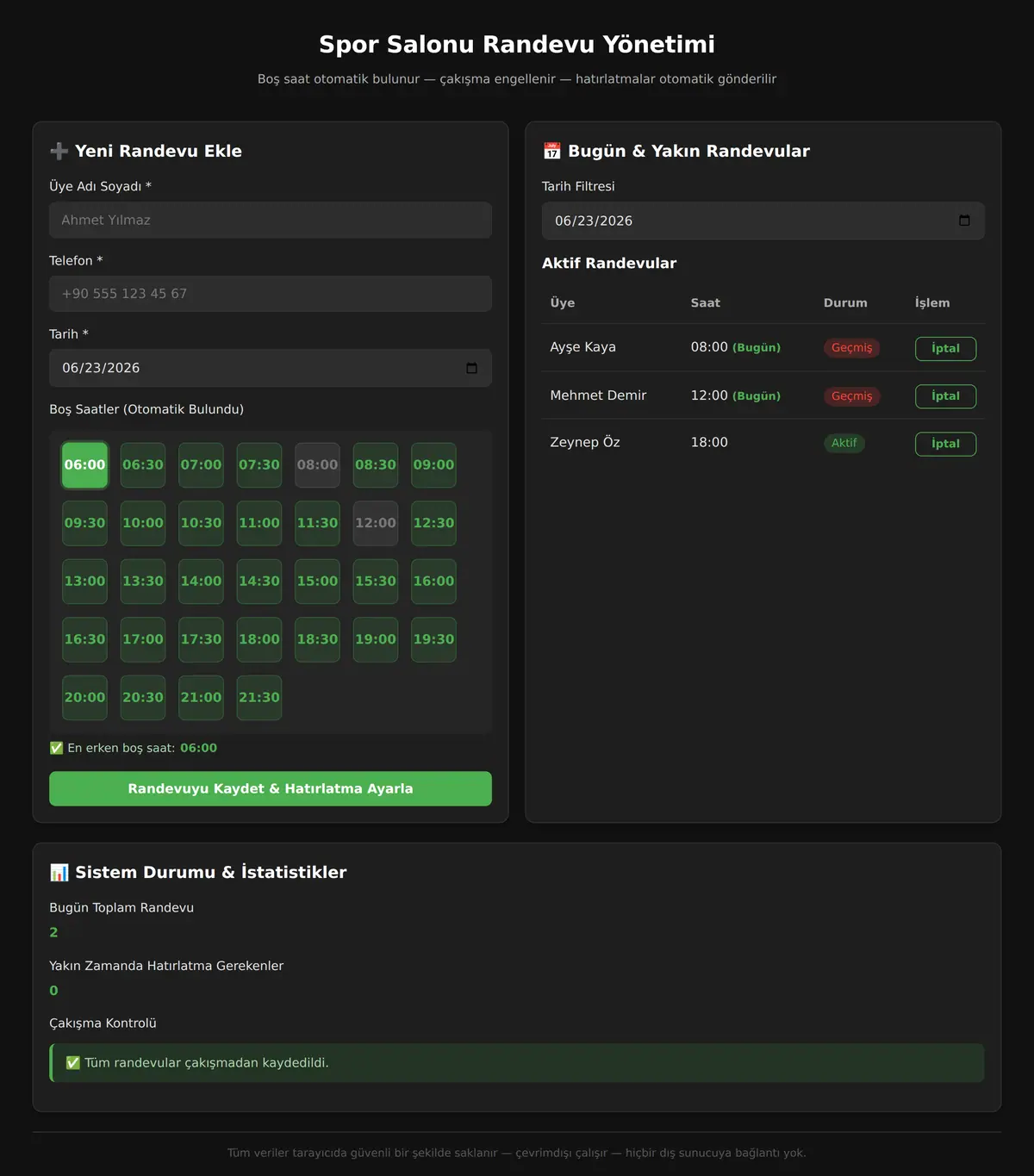
Task: Click the earliest free time value 06:00
Action: click(x=198, y=748)
